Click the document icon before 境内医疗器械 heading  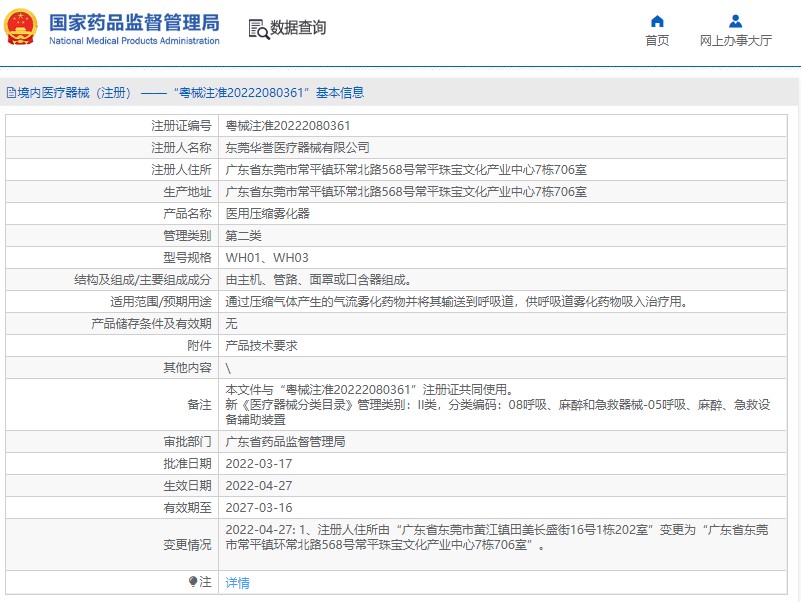[x=10, y=93]
